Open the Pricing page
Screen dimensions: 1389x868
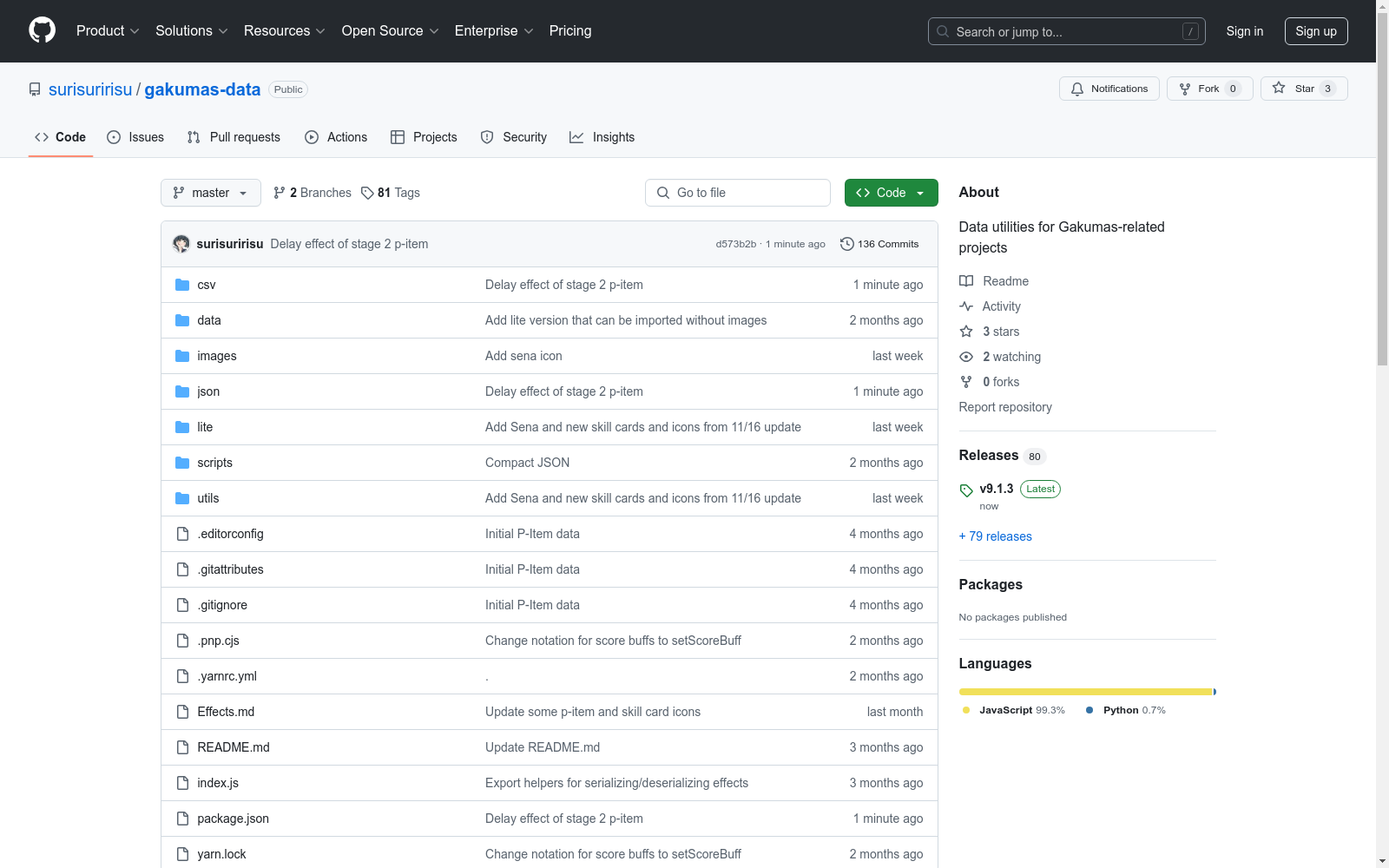(x=570, y=31)
